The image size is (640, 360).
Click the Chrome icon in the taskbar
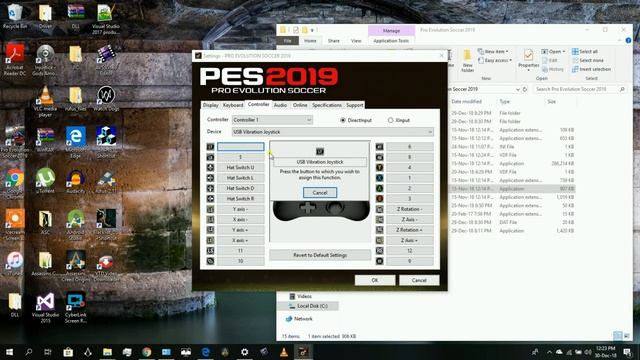(x=147, y=352)
